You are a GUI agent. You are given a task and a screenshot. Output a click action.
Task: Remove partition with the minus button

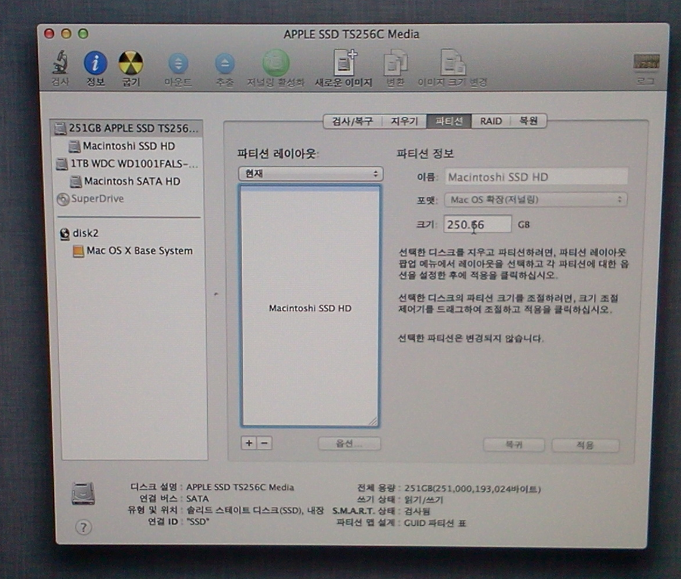pos(264,443)
